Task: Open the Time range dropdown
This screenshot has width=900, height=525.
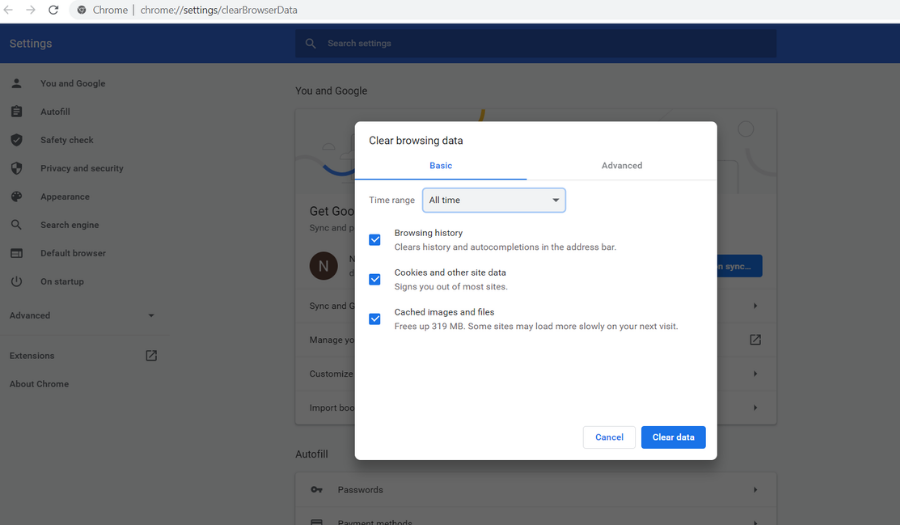Action: tap(494, 200)
